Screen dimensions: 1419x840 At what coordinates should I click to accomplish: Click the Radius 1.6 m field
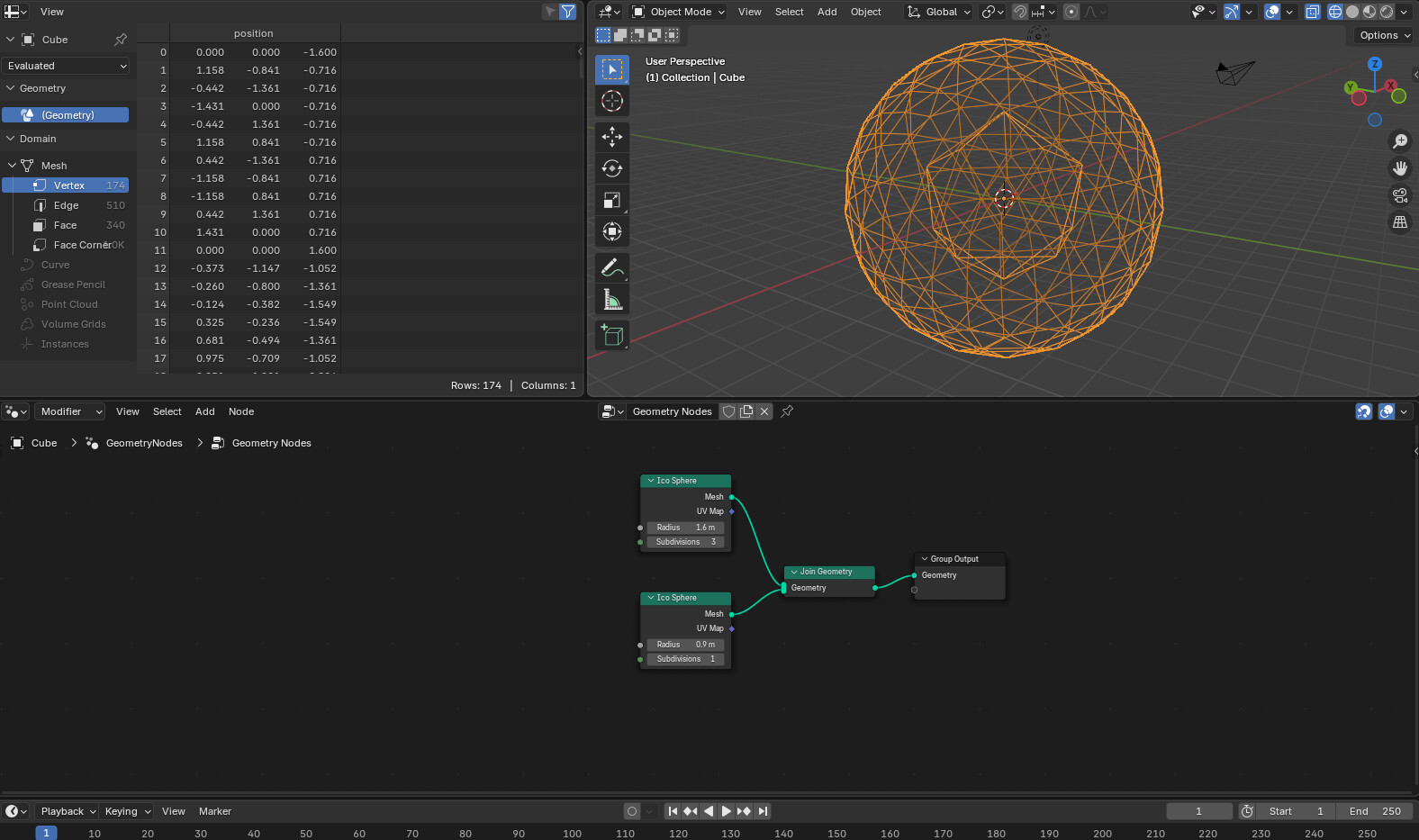coord(685,528)
